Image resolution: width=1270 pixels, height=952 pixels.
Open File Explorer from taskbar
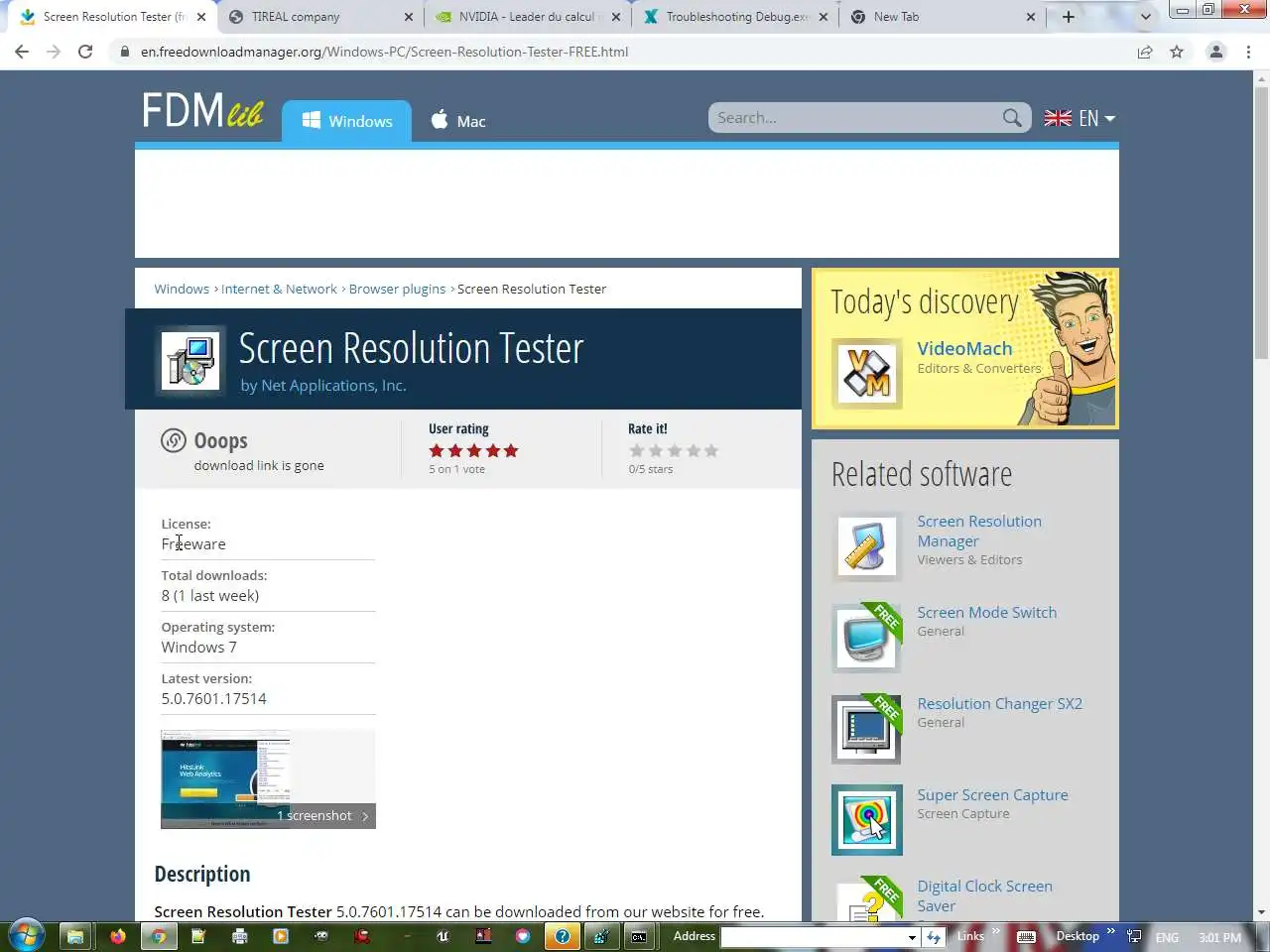coord(74,935)
